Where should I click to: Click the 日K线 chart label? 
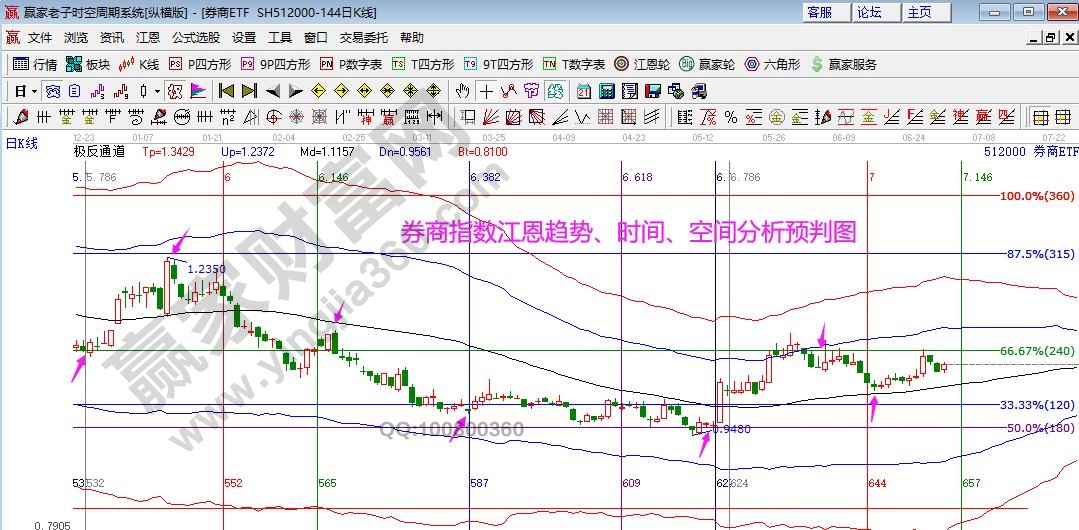click(x=22, y=143)
